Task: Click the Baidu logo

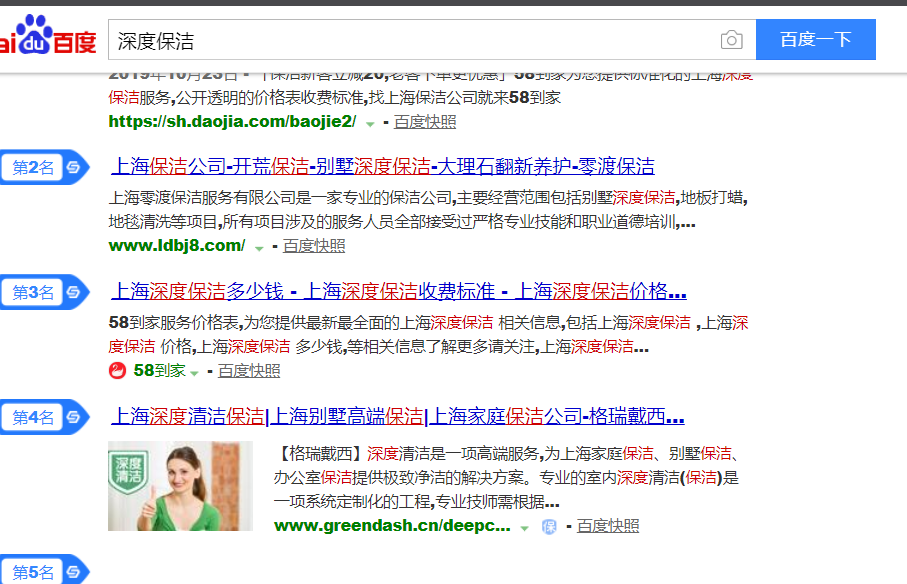Action: (x=47, y=36)
